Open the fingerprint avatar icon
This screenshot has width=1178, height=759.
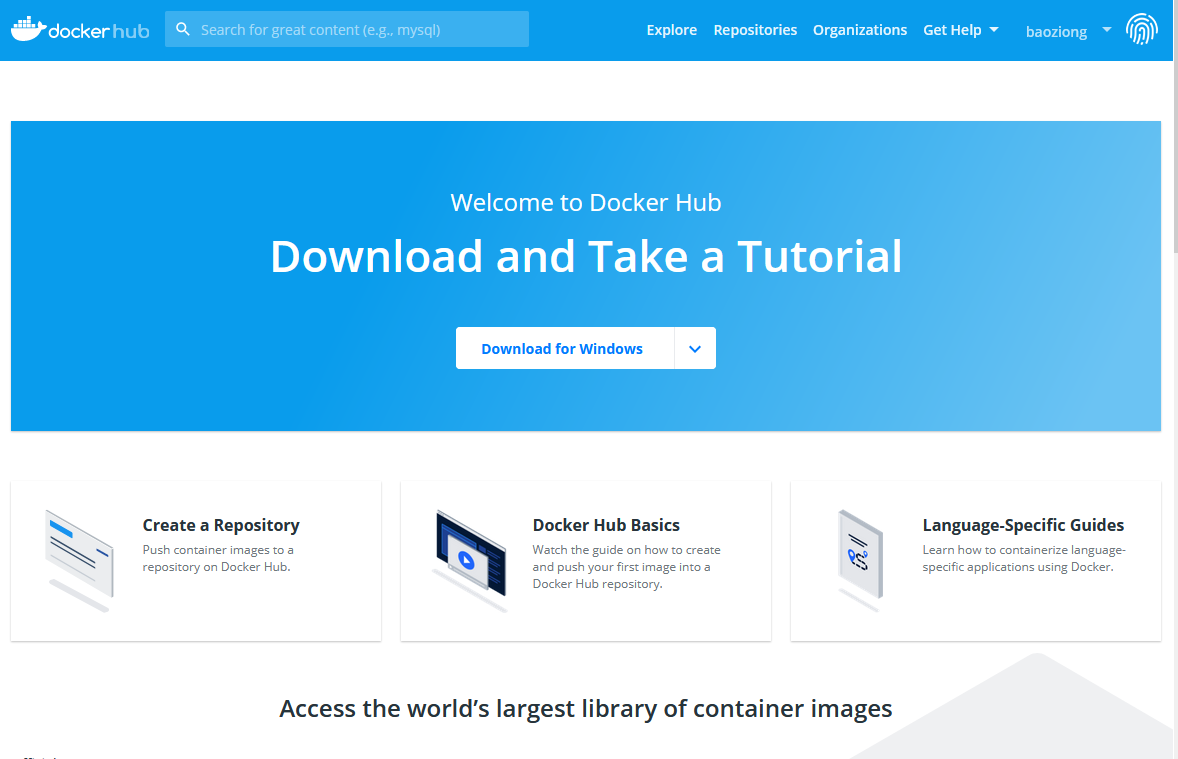tap(1141, 29)
